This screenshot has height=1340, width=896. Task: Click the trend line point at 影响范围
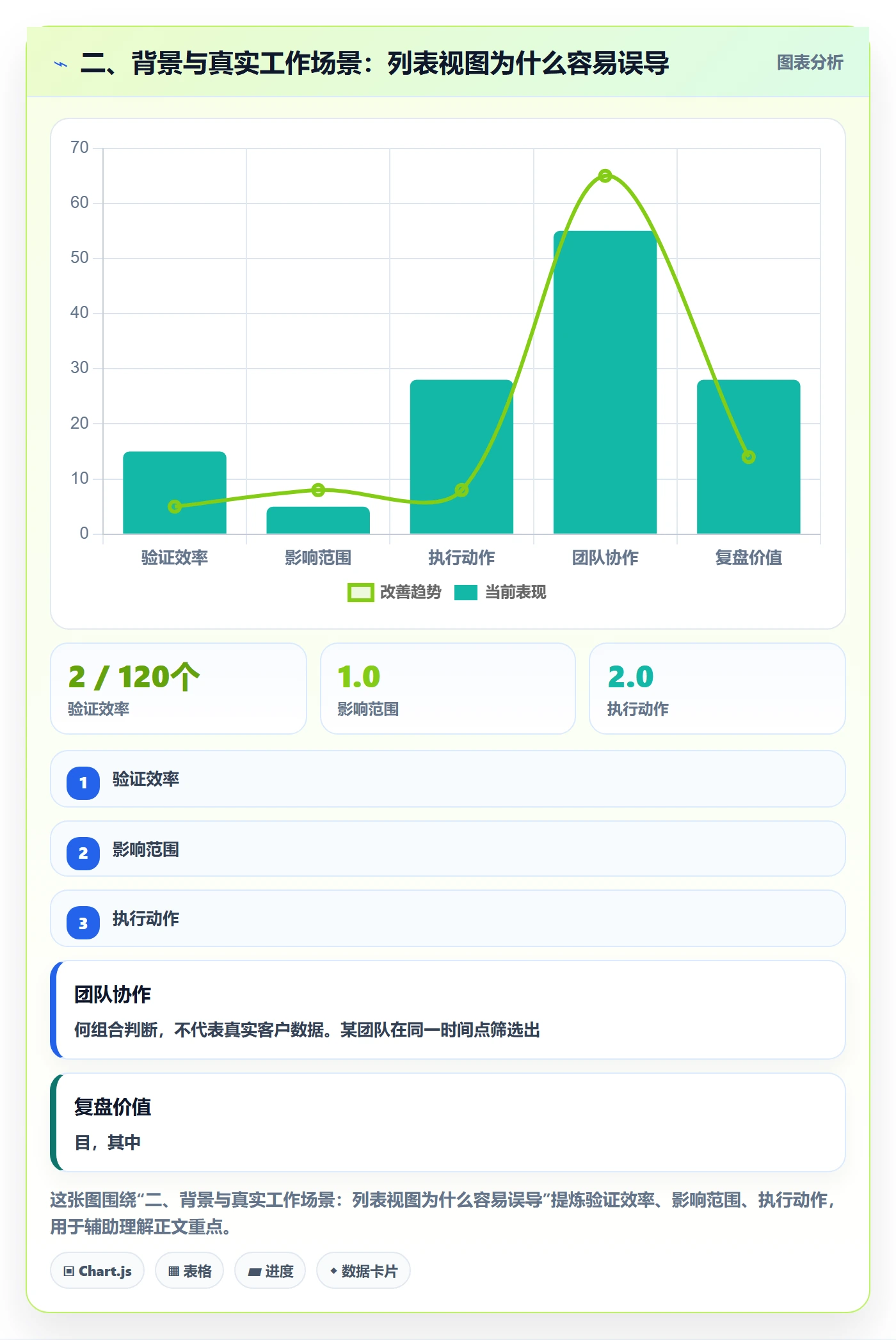pyautogui.click(x=318, y=490)
